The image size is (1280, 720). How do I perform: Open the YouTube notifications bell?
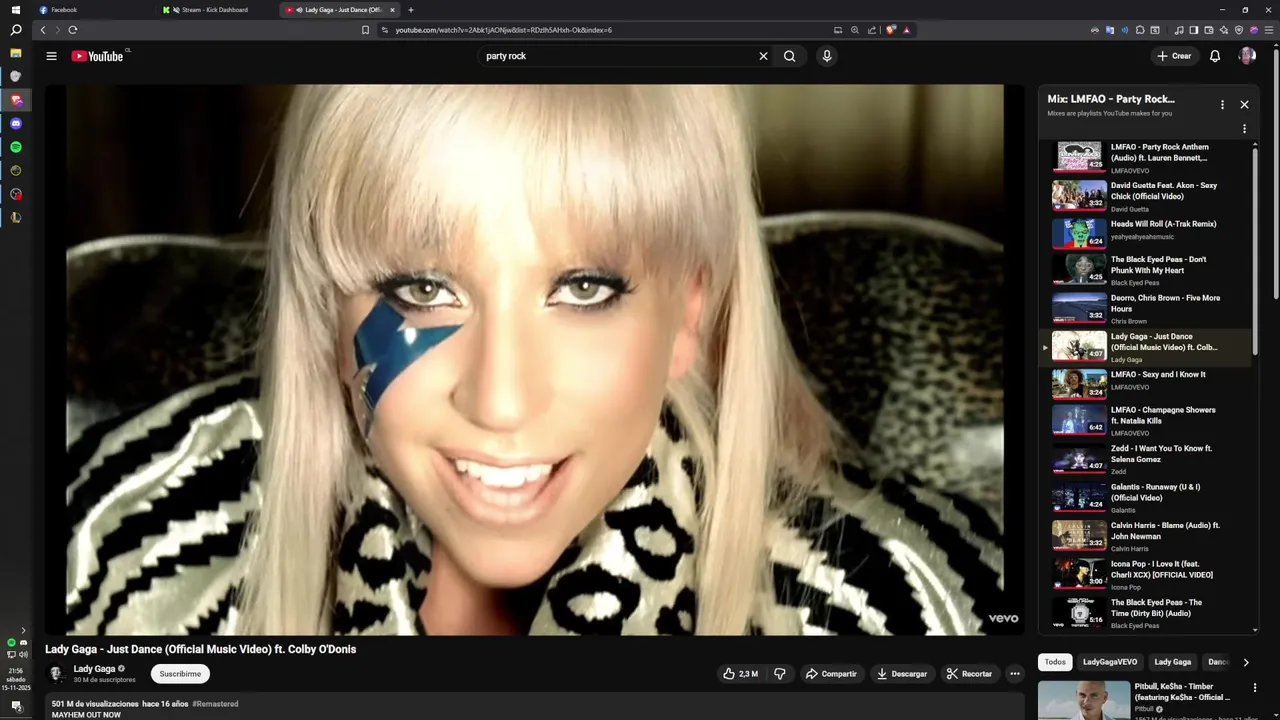pos(1215,56)
